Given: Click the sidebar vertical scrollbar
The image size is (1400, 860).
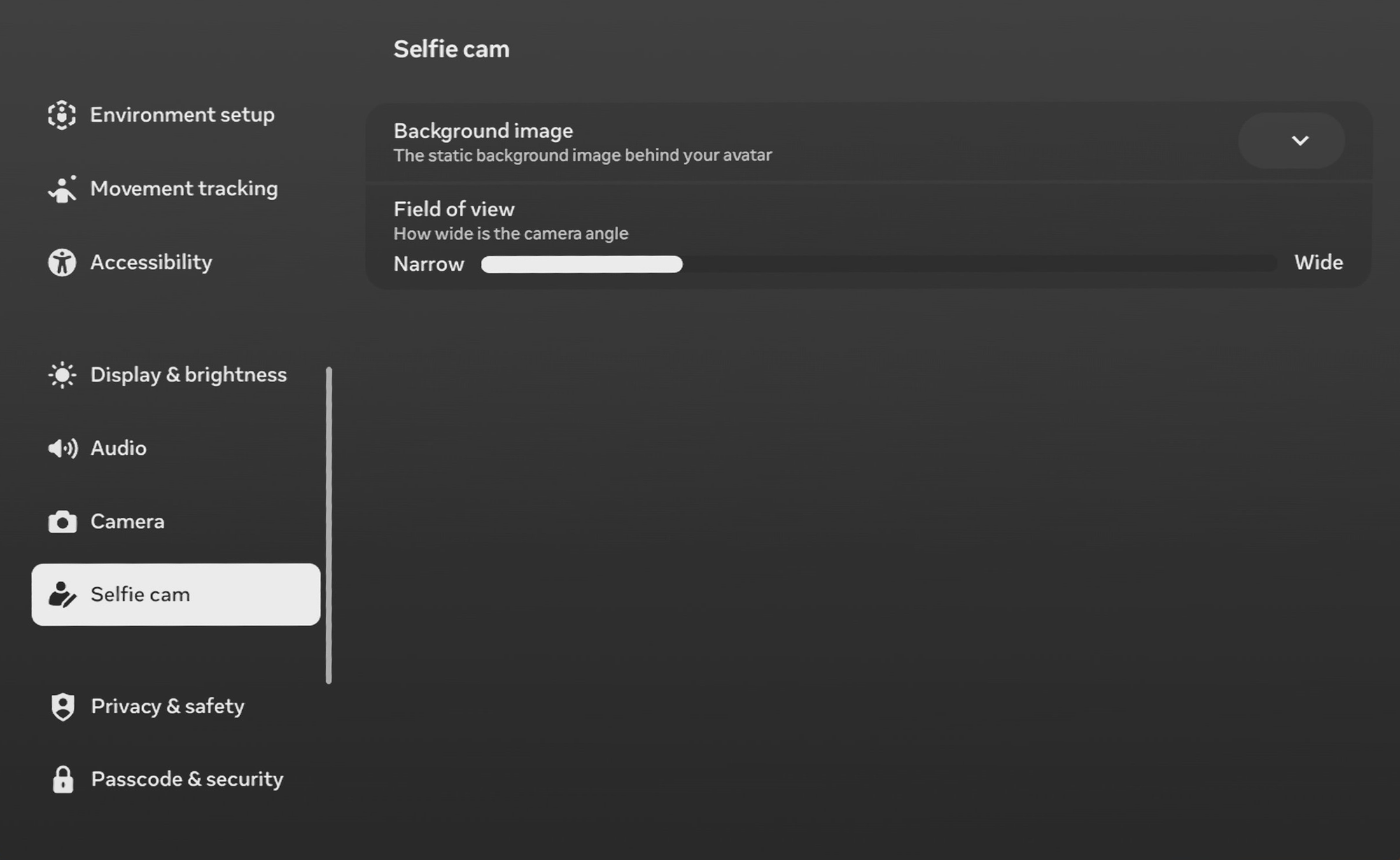Looking at the screenshot, I should tap(329, 525).
